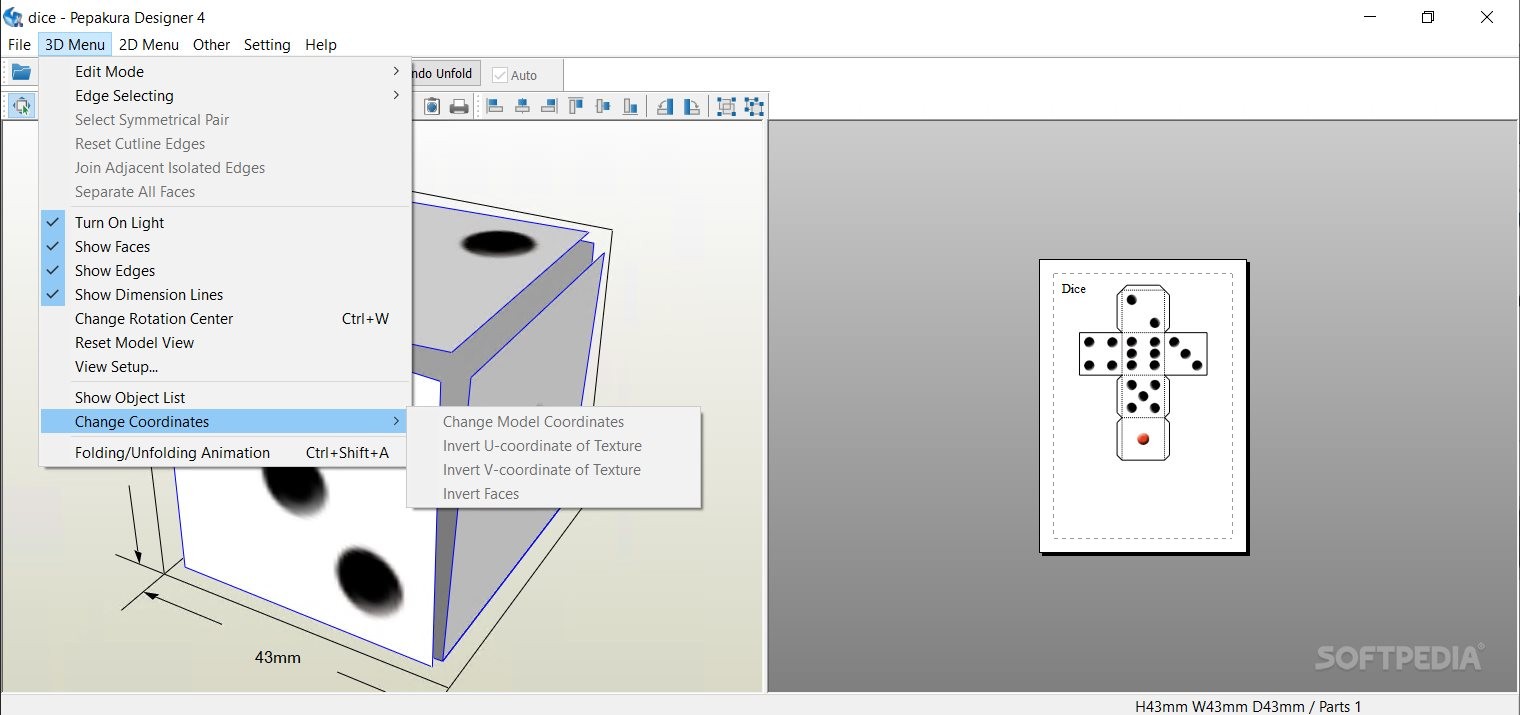Click the 'Dice' label on the pattern page
The image size is (1520, 715).
(x=1073, y=289)
